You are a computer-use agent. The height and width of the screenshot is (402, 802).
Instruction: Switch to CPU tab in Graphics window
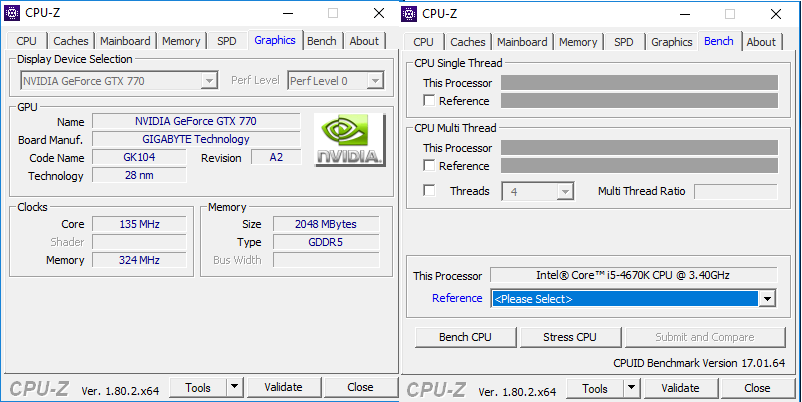point(27,41)
